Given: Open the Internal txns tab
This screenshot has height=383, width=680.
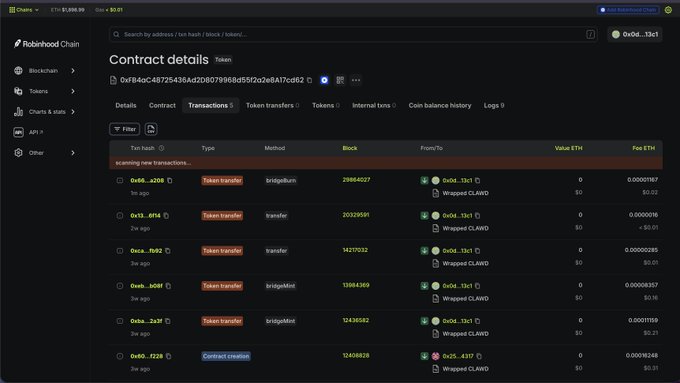Looking at the screenshot, I should point(374,105).
